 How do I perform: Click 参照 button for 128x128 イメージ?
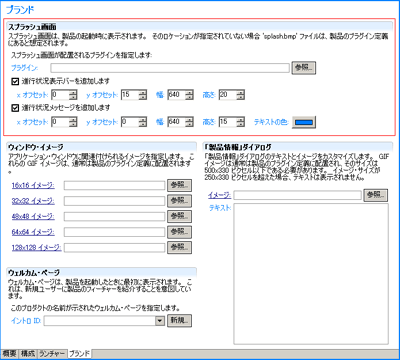[179, 248]
